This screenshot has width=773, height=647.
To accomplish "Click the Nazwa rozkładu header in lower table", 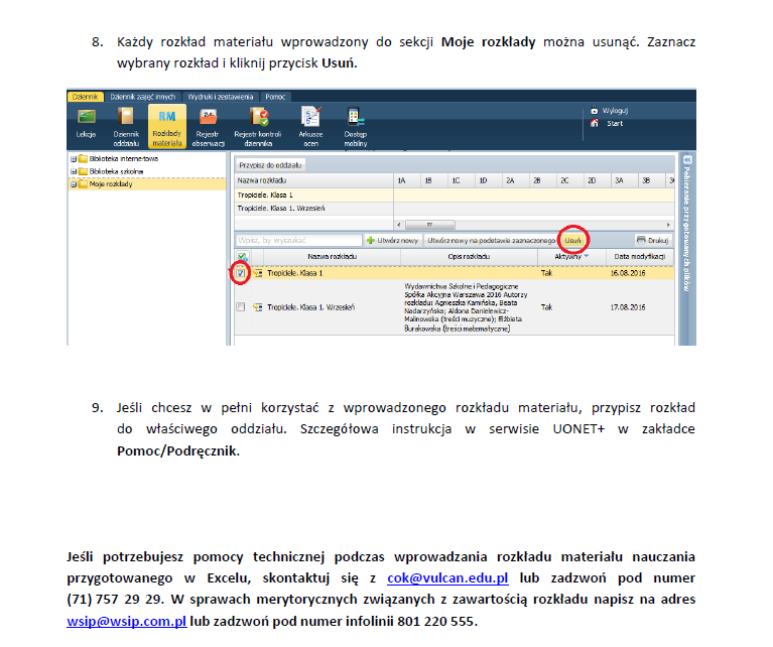I will (x=332, y=256).
